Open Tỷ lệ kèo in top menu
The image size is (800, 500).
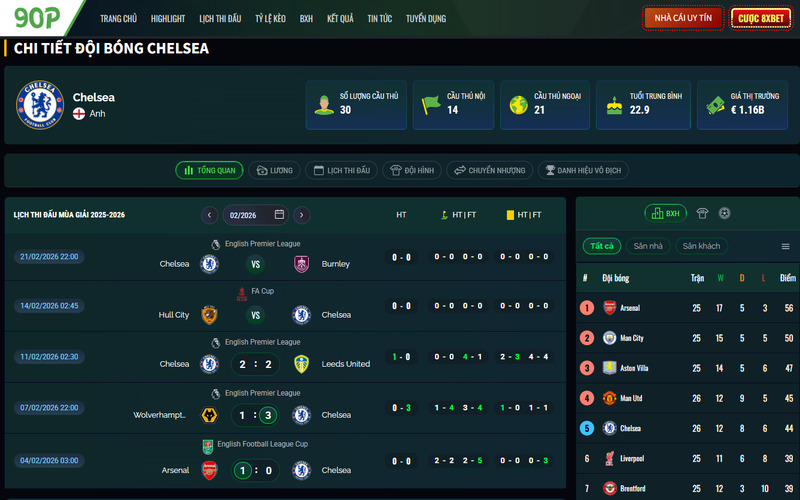(x=270, y=18)
